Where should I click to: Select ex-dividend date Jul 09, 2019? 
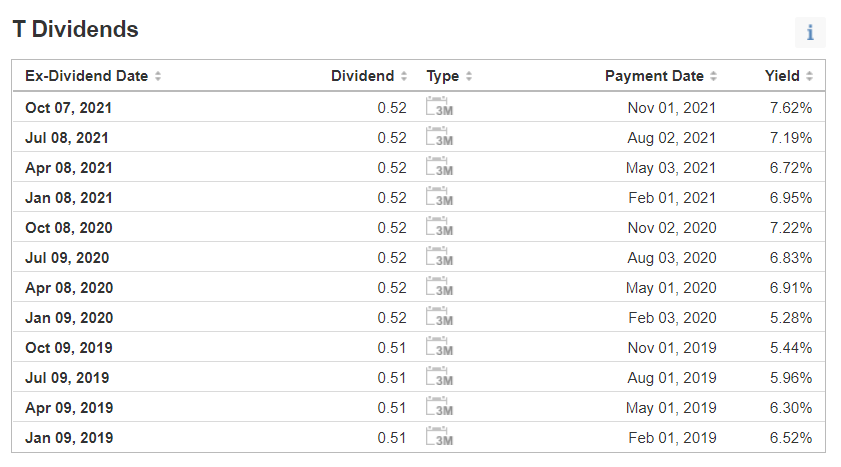(x=67, y=378)
